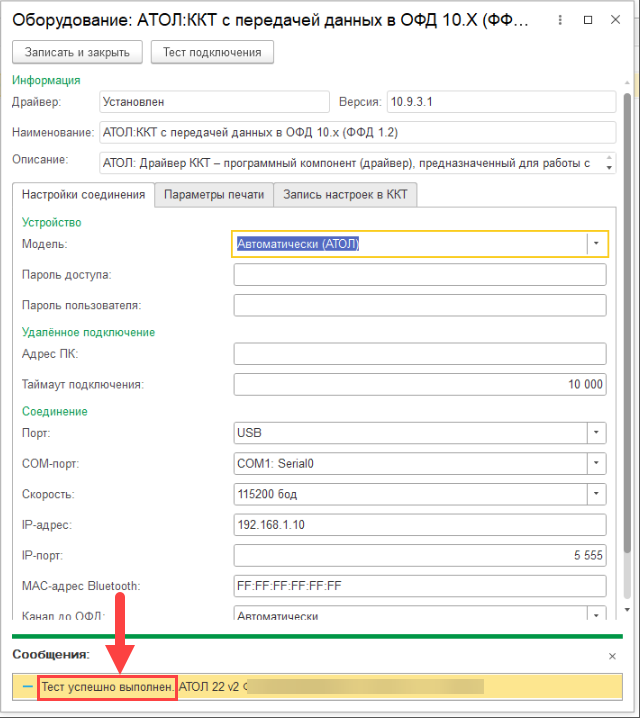This screenshot has height=718, width=640.
Task: Expand the Порт dropdown showing USB
Action: coord(596,433)
